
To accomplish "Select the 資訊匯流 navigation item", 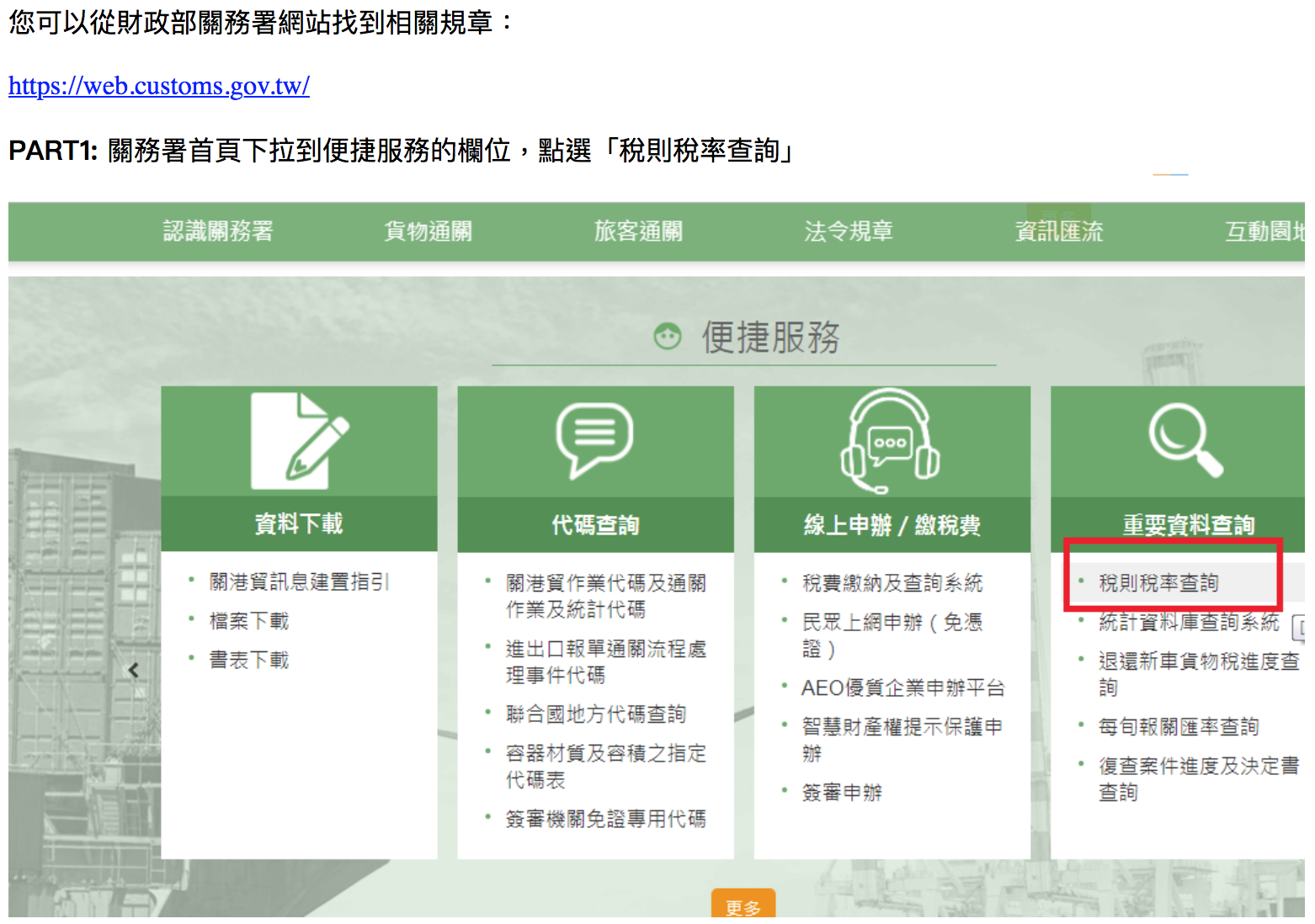I will pos(1058,231).
